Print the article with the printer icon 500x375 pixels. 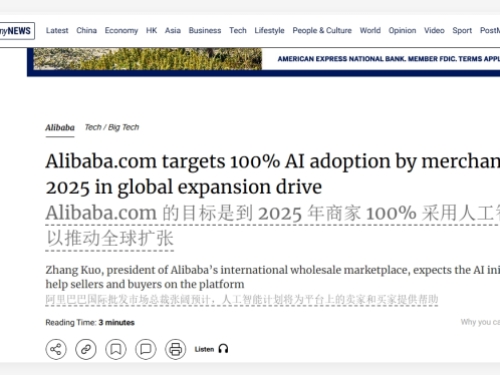pyautogui.click(x=175, y=349)
